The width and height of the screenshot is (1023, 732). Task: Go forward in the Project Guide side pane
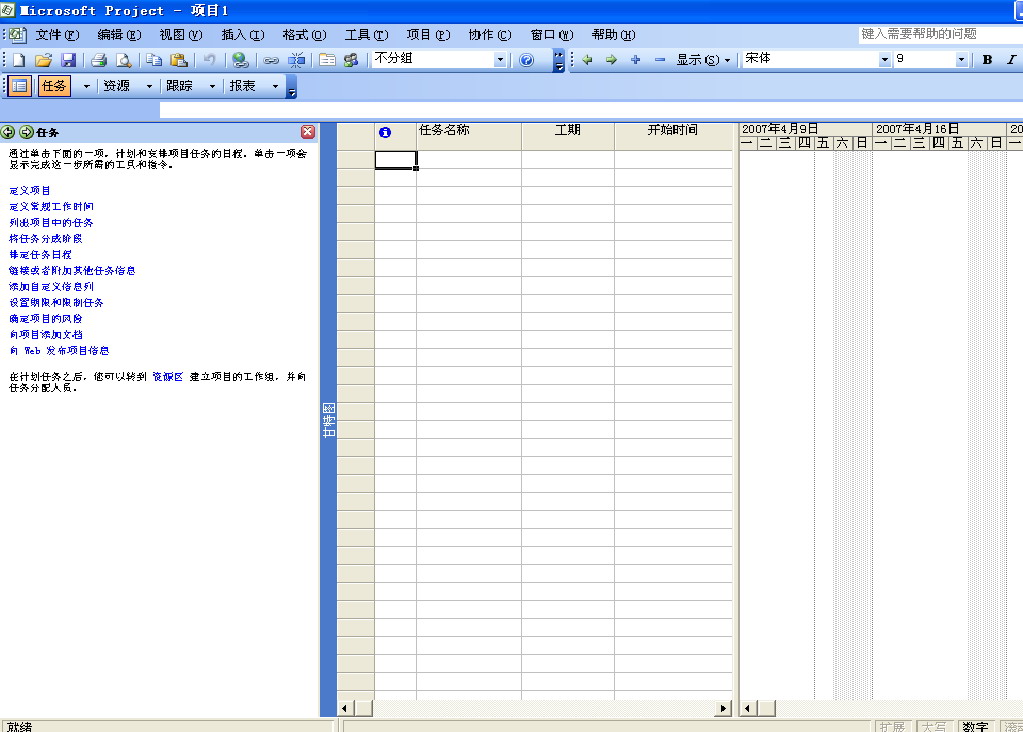(x=26, y=132)
